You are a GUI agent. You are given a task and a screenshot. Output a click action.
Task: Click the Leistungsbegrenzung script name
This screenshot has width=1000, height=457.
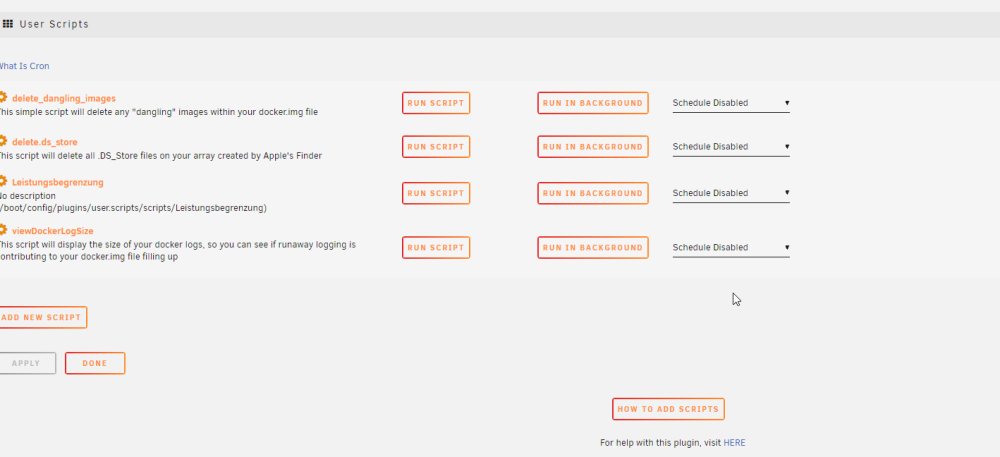pyautogui.click(x=57, y=182)
